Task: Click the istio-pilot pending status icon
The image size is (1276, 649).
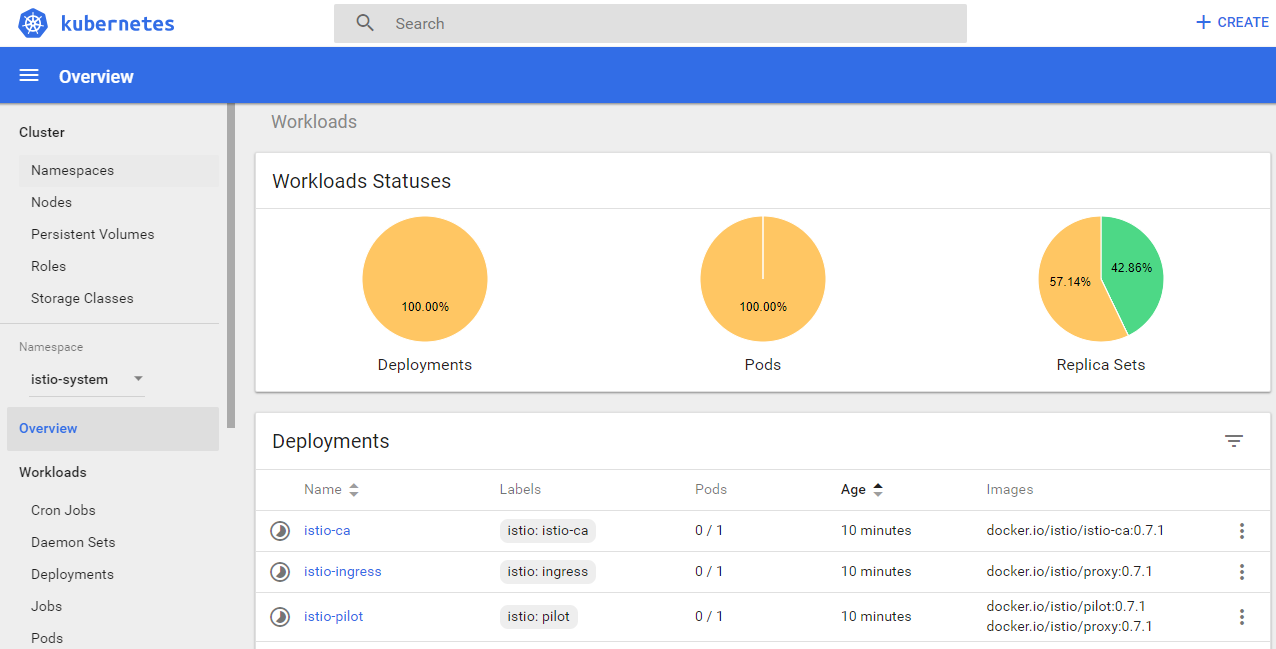Action: [280, 617]
